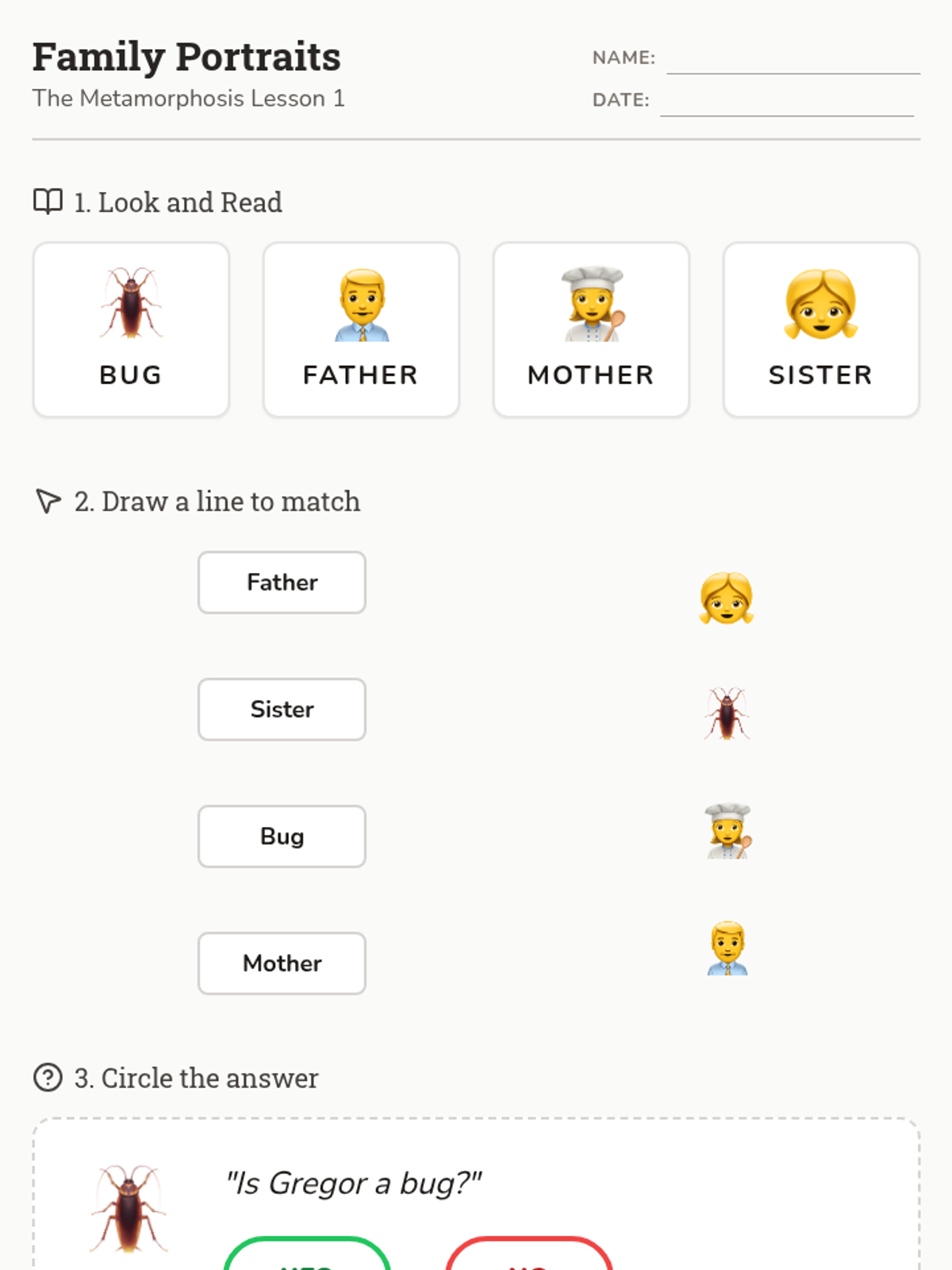
Task: Click the pointer icon beside Draw a line
Action: pos(48,501)
